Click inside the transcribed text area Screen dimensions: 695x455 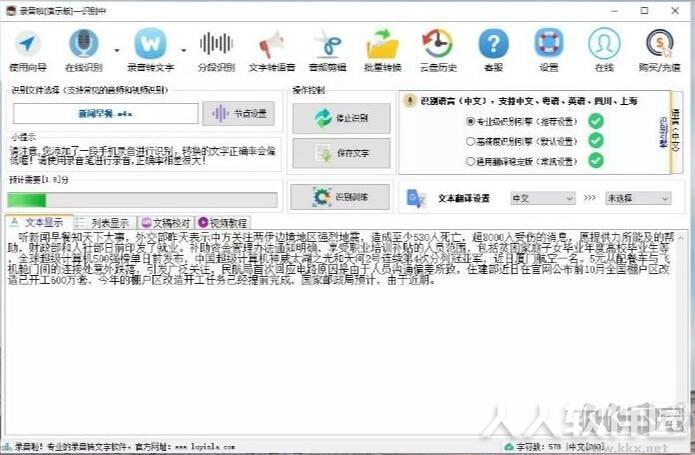pyautogui.click(x=340, y=332)
